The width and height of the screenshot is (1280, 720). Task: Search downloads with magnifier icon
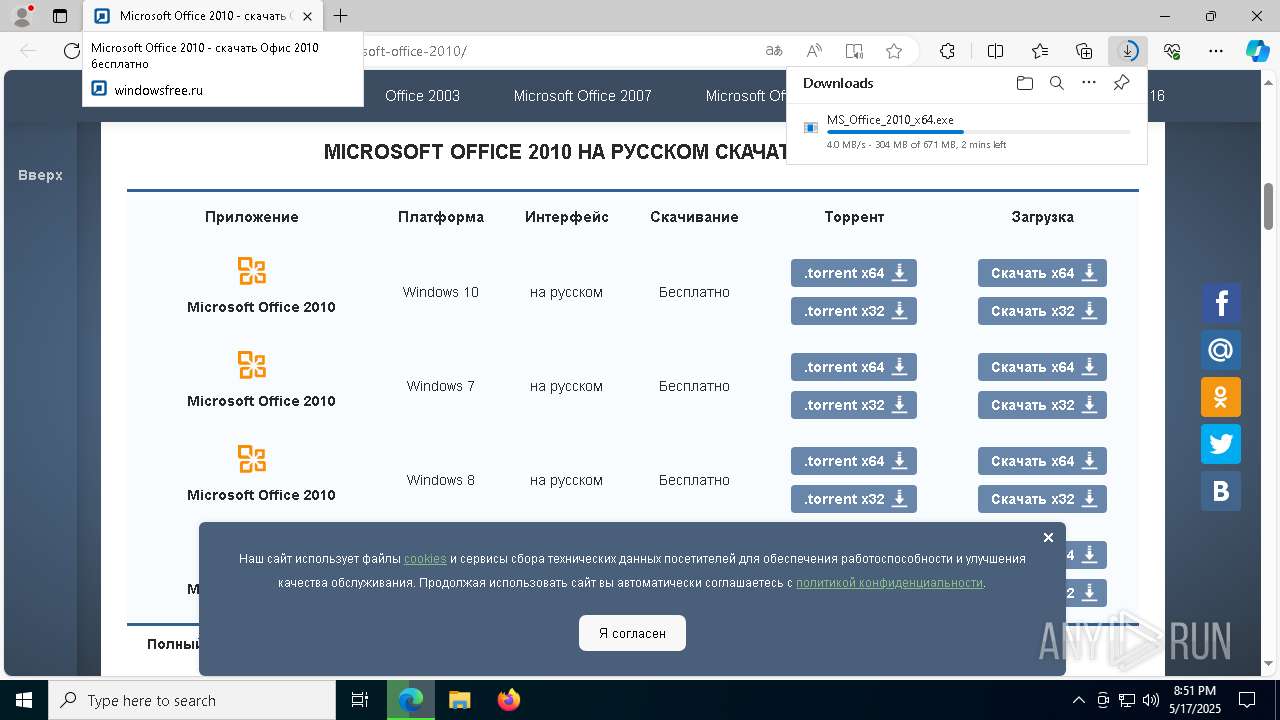[1056, 83]
